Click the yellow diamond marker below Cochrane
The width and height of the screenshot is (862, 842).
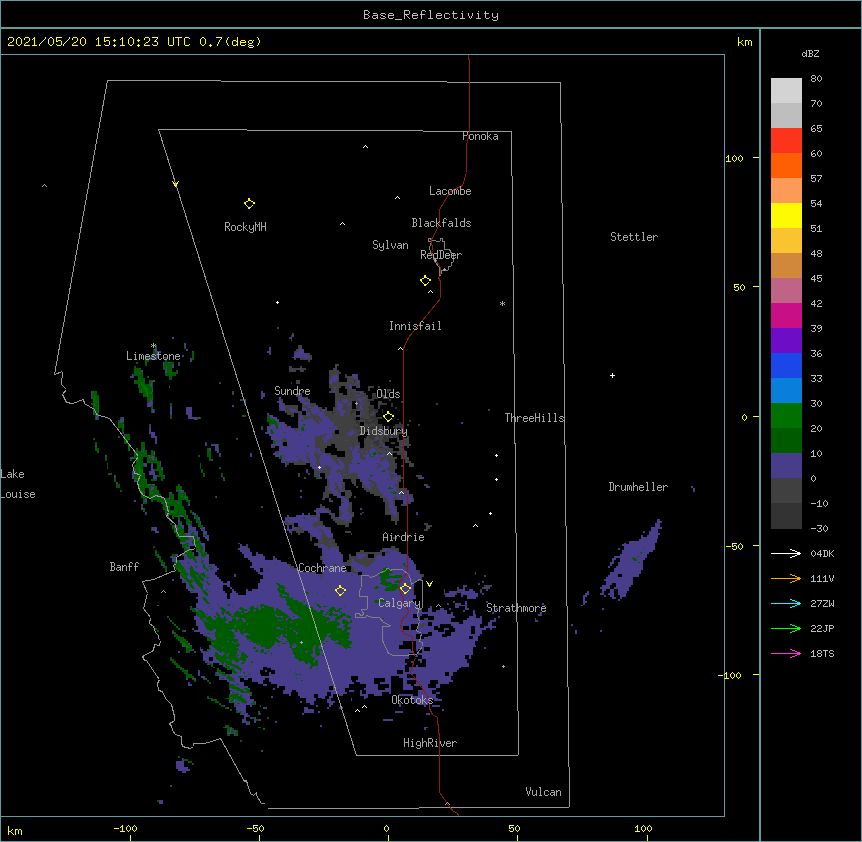[340, 591]
